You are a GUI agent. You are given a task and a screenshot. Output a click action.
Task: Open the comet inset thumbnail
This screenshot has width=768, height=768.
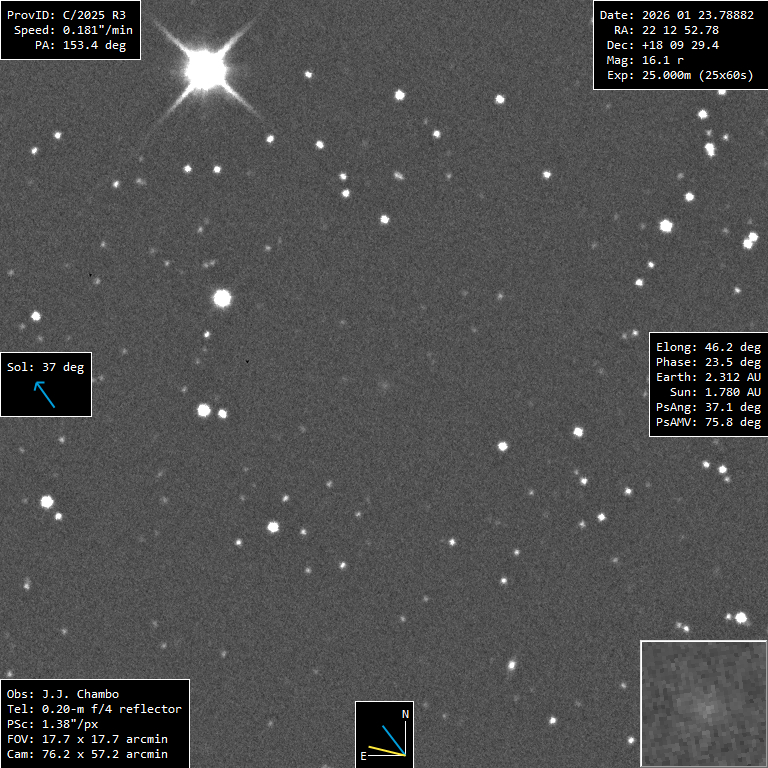point(703,703)
